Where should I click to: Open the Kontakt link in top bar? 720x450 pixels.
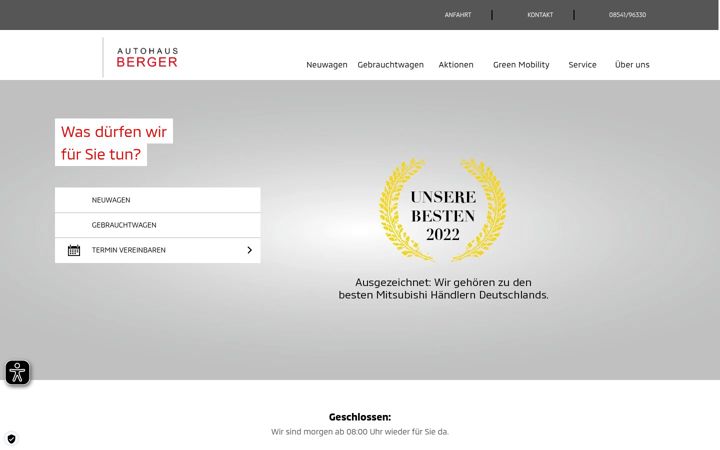(x=540, y=15)
